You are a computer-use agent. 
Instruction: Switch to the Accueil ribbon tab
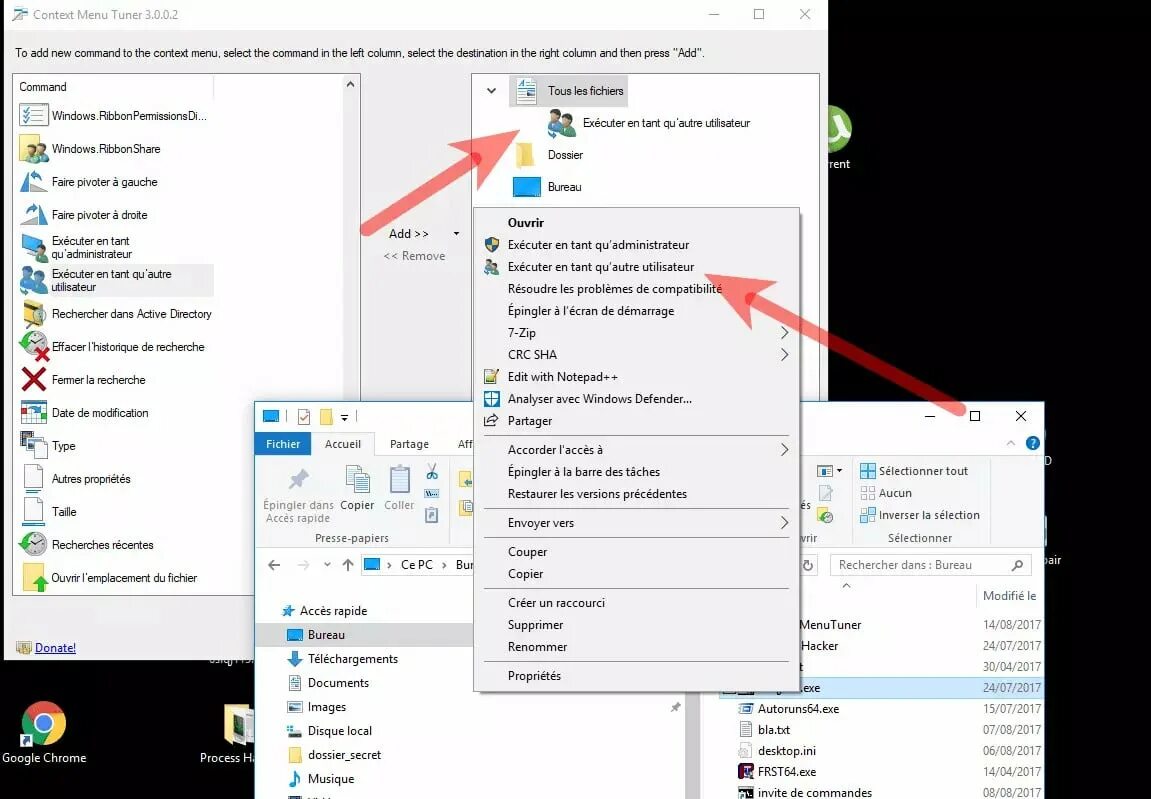point(343,444)
